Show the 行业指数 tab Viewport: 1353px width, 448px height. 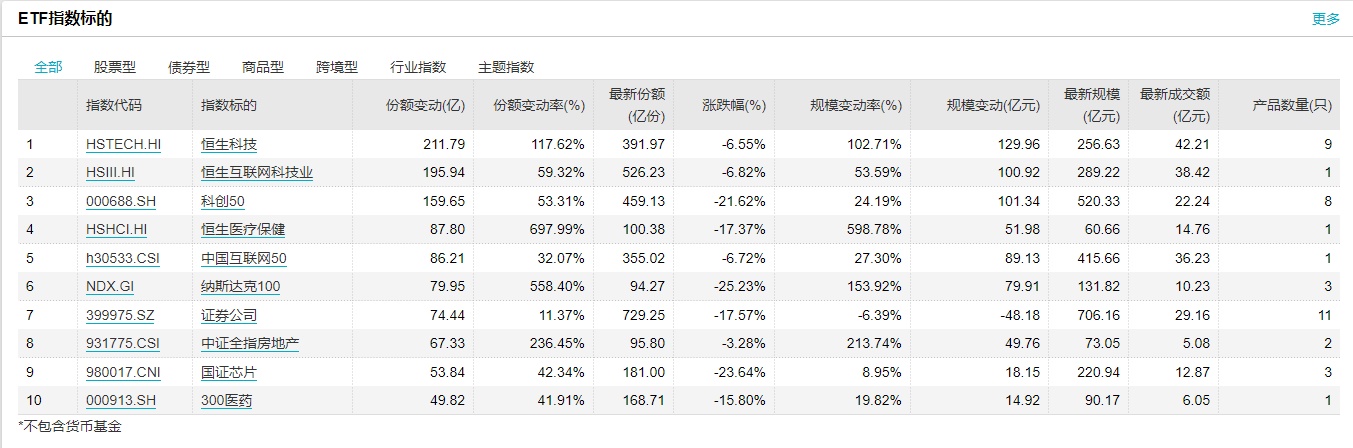click(x=418, y=67)
